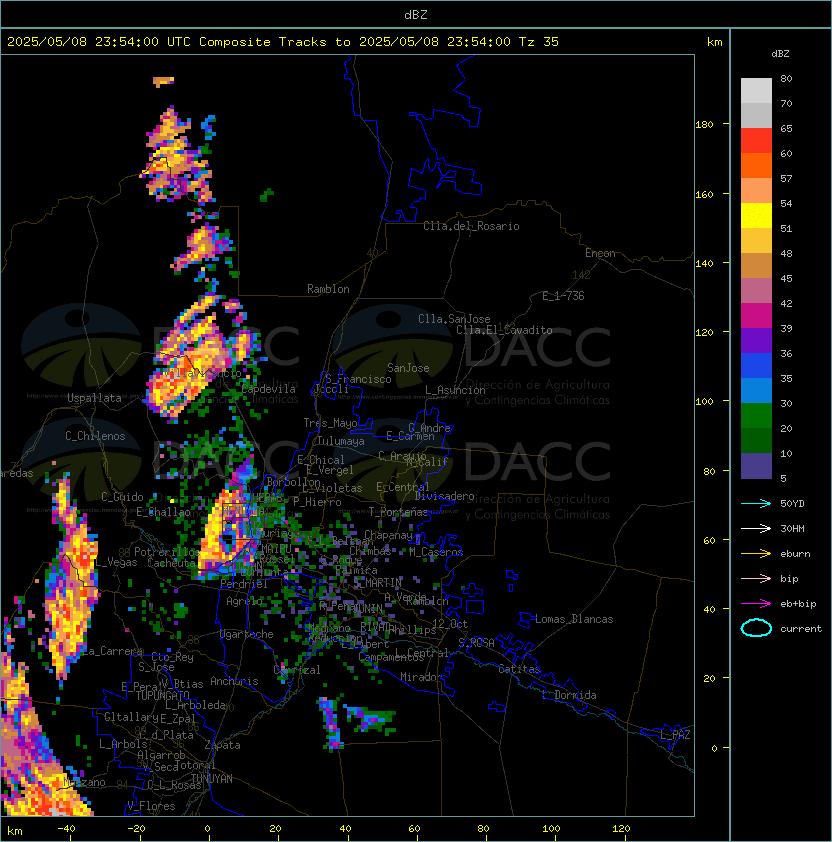The height and width of the screenshot is (842, 832).
Task: Click the 'M_Caseros' map label
Action: click(x=436, y=552)
